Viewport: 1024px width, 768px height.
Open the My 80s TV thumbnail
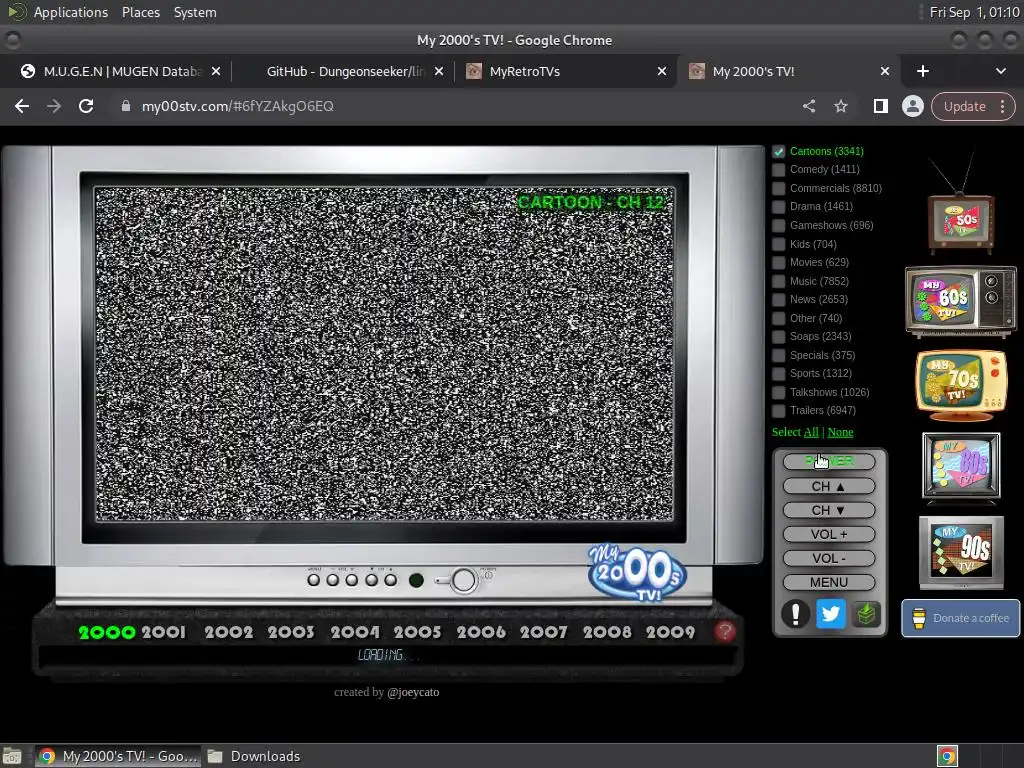[x=961, y=468]
